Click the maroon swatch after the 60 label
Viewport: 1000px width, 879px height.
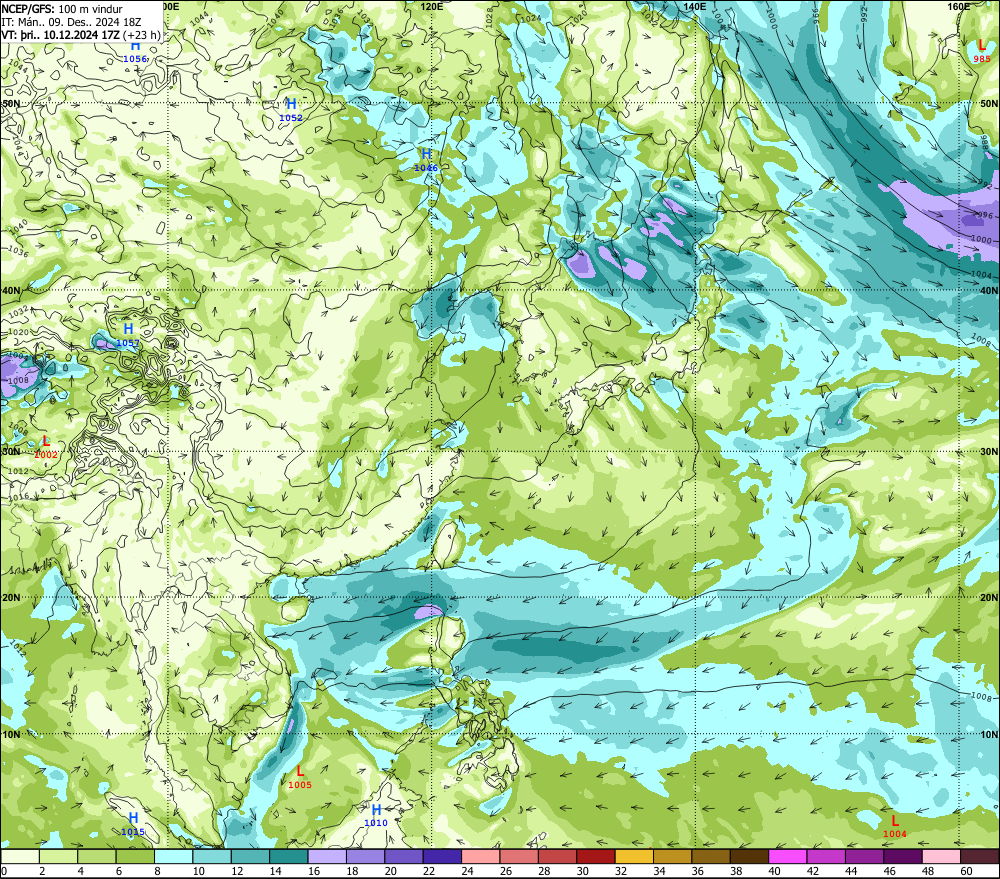[x=979, y=856]
